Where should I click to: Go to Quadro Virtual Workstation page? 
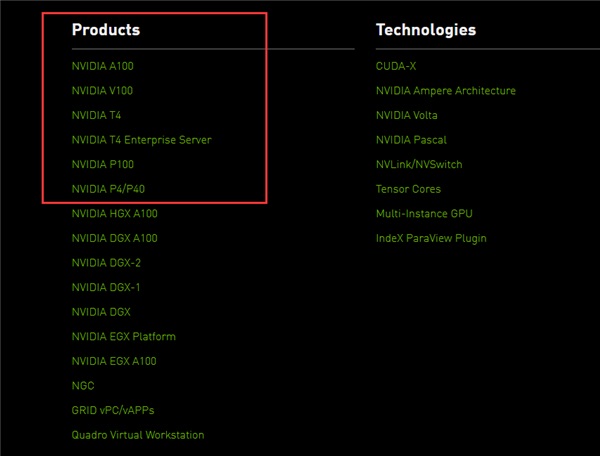point(137,435)
